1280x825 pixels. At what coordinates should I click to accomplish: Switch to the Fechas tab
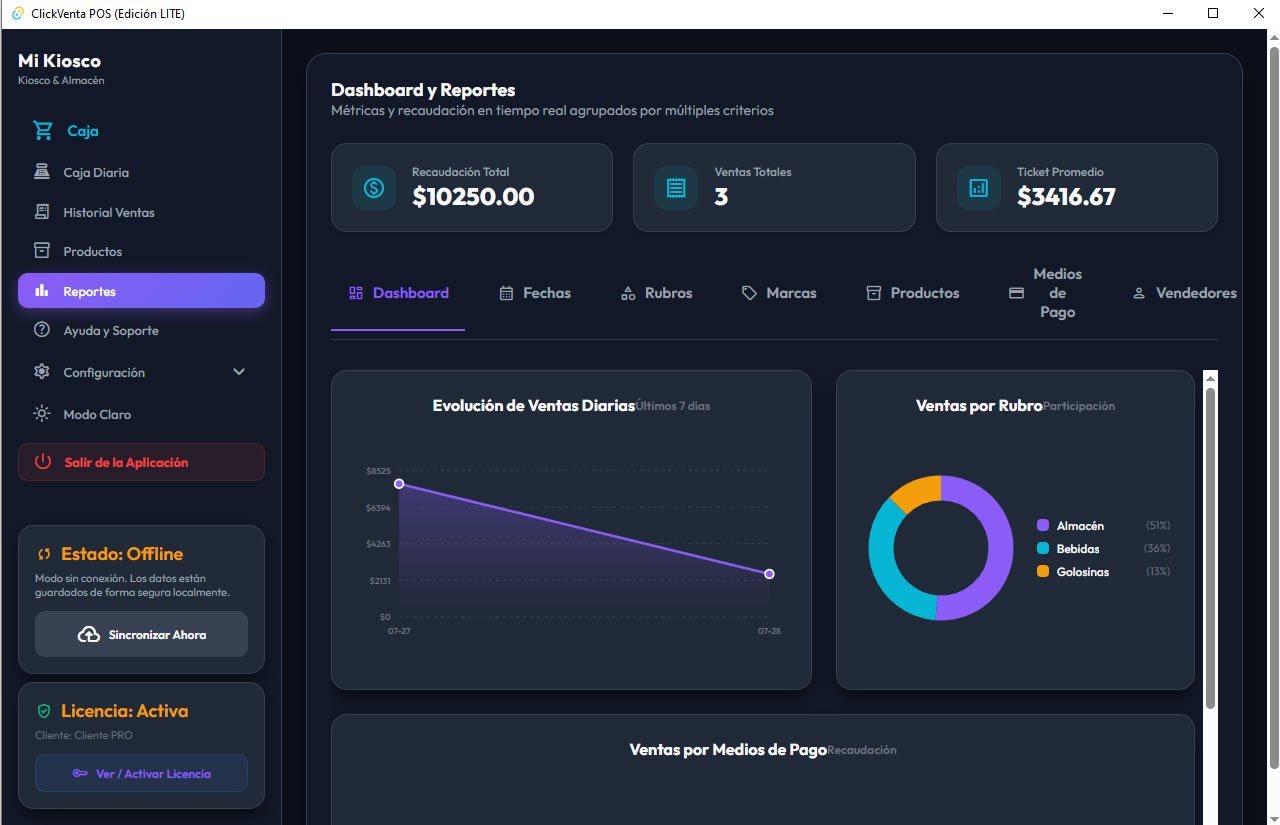coord(535,293)
